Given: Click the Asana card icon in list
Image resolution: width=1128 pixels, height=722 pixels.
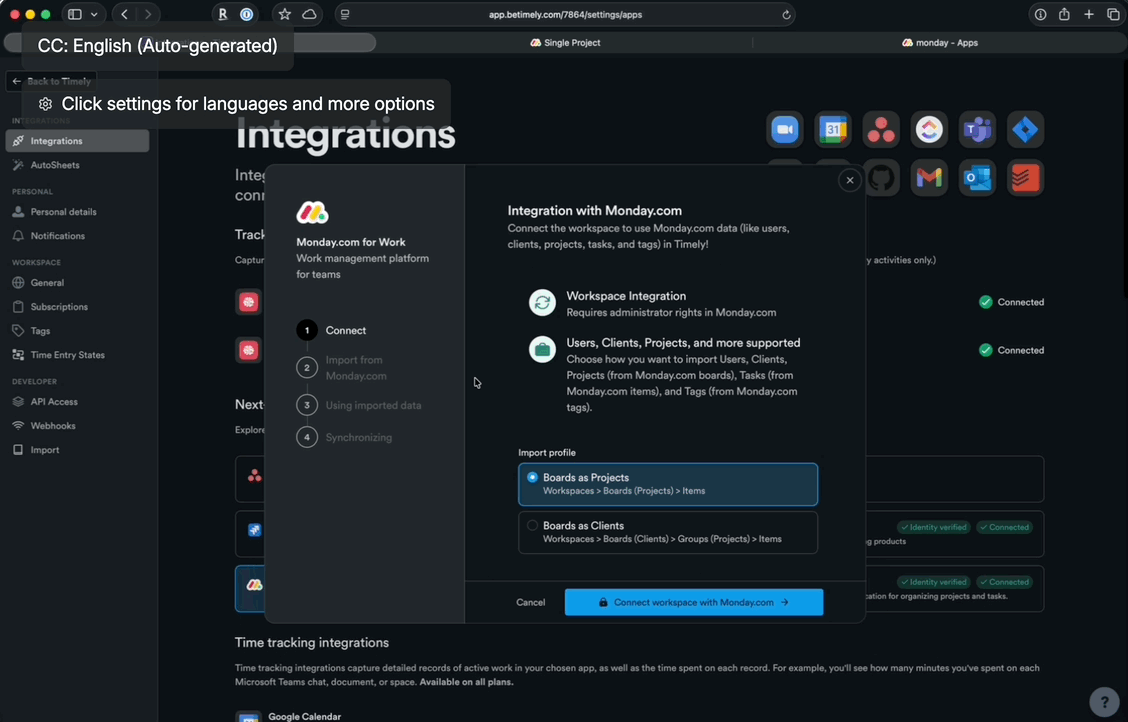Looking at the screenshot, I should (x=254, y=475).
